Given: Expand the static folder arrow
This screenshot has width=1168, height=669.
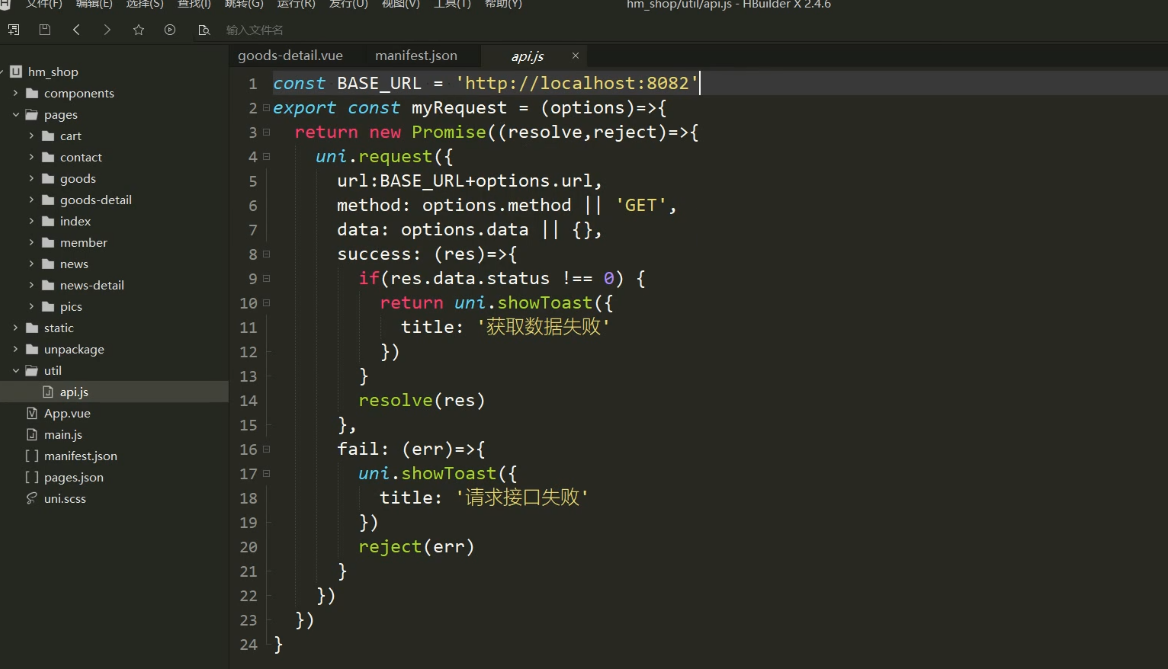Looking at the screenshot, I should click(x=16, y=328).
